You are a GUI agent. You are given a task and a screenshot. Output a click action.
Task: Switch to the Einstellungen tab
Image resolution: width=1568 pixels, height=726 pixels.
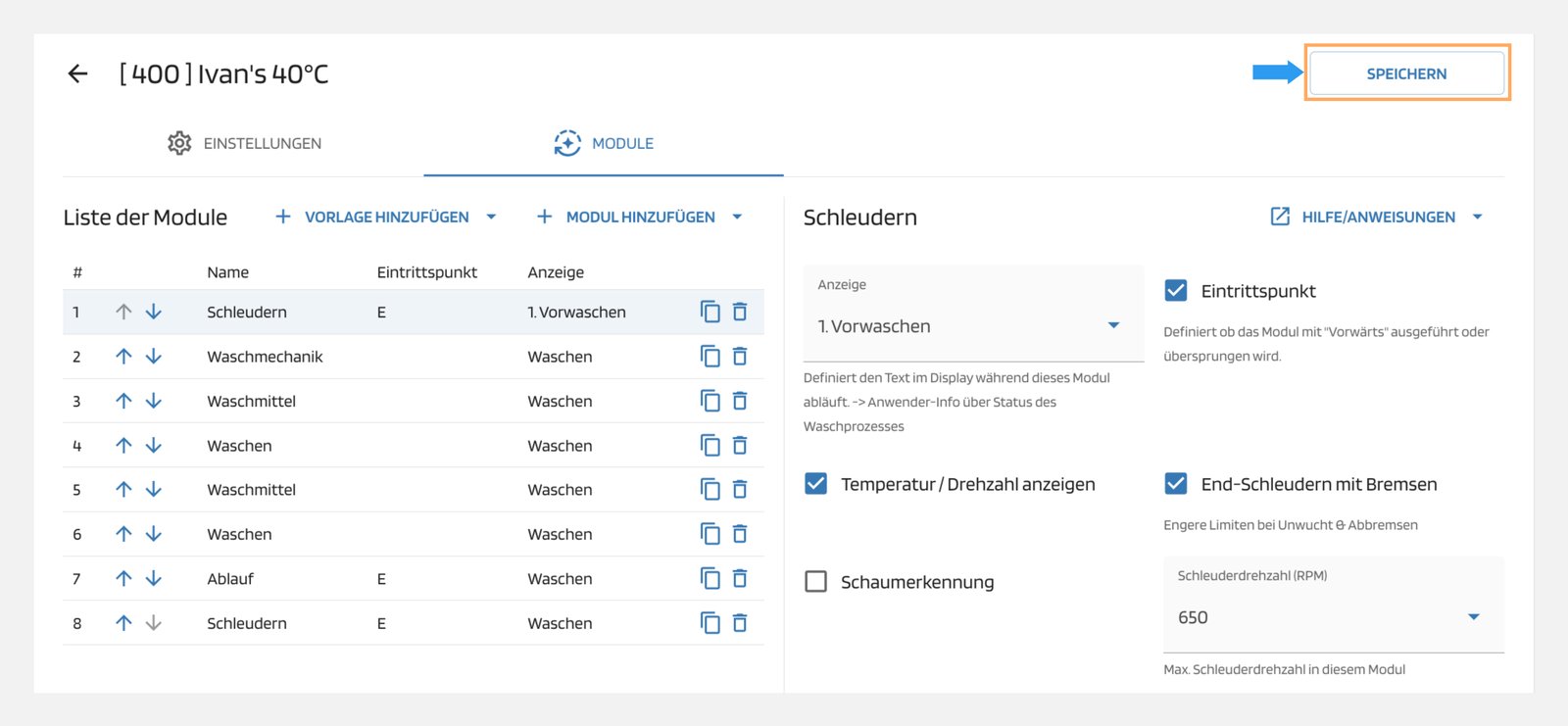[244, 143]
